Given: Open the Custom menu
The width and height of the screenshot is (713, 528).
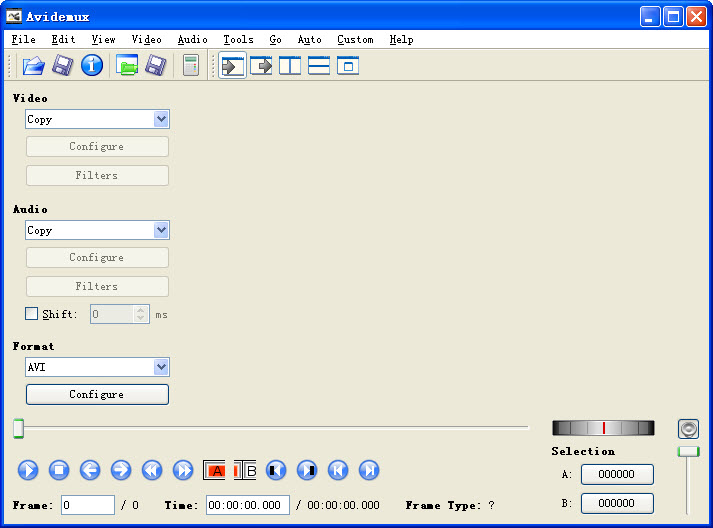Looking at the screenshot, I should pos(355,40).
